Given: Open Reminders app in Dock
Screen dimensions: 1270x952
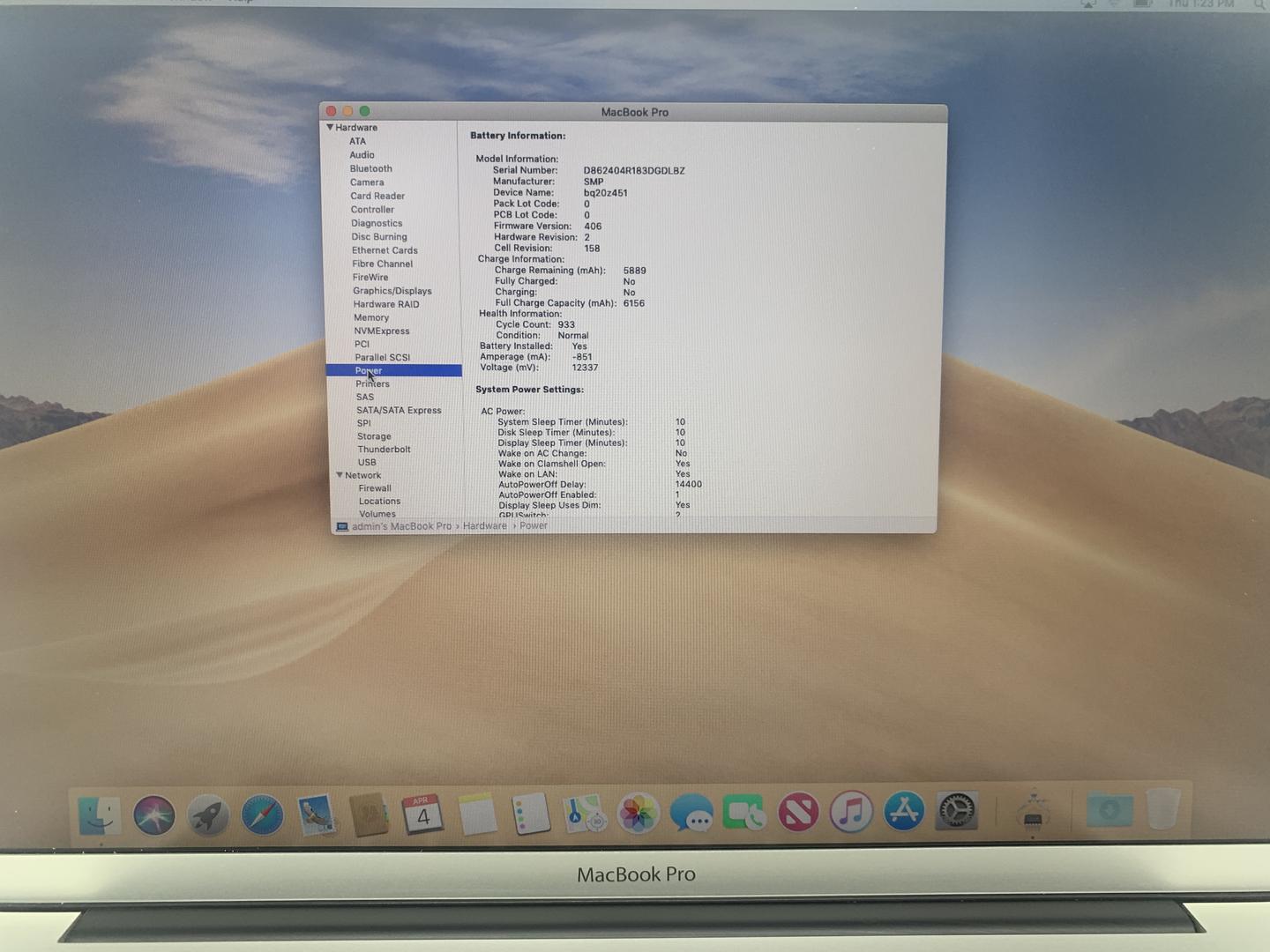Looking at the screenshot, I should (531, 814).
